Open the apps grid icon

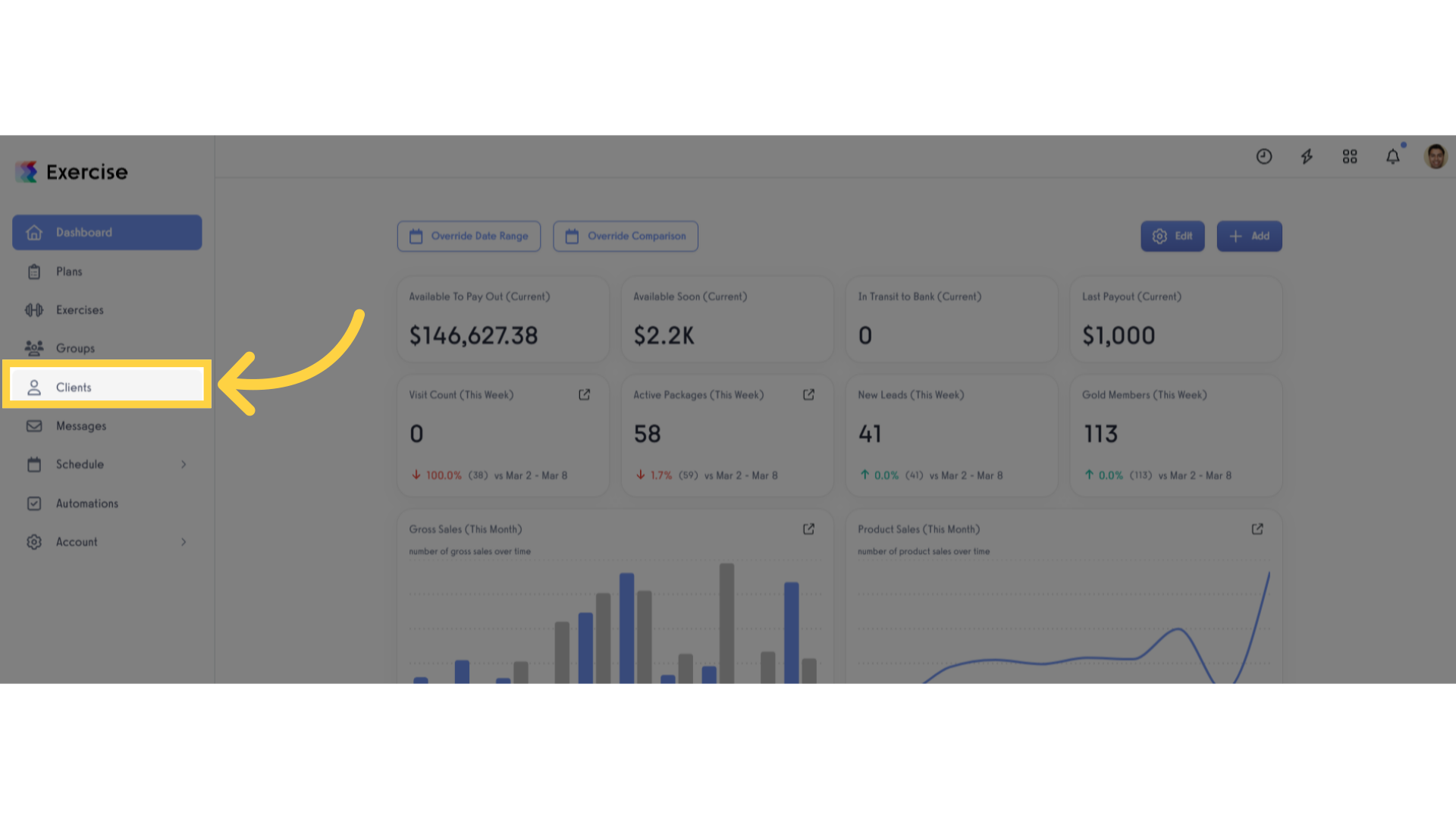point(1350,156)
